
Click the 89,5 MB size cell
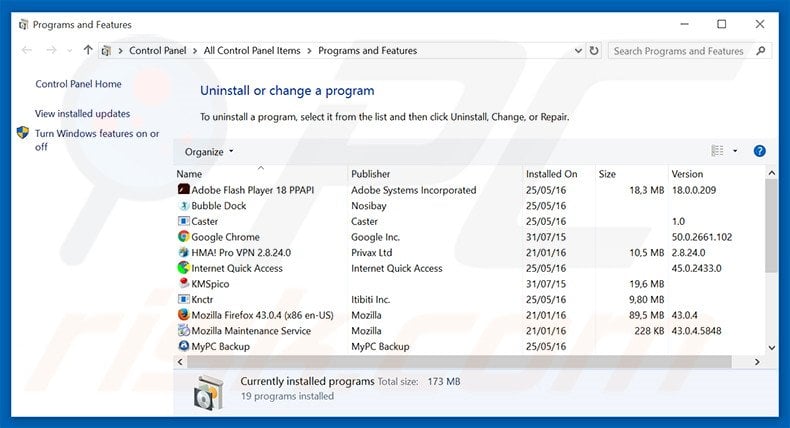click(x=646, y=315)
